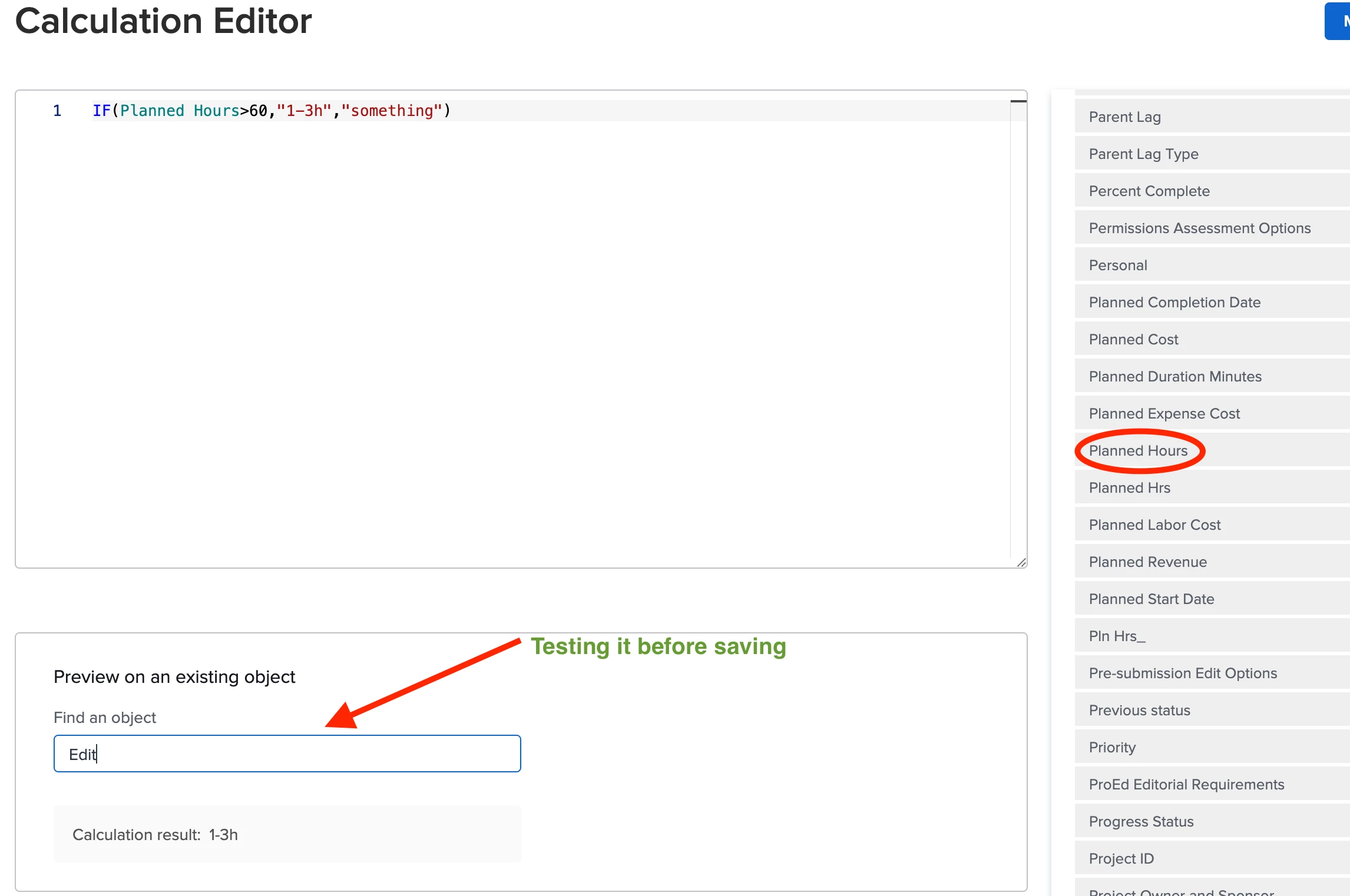The image size is (1350, 896).
Task: Select Planned Start Date field
Action: [x=1151, y=599]
